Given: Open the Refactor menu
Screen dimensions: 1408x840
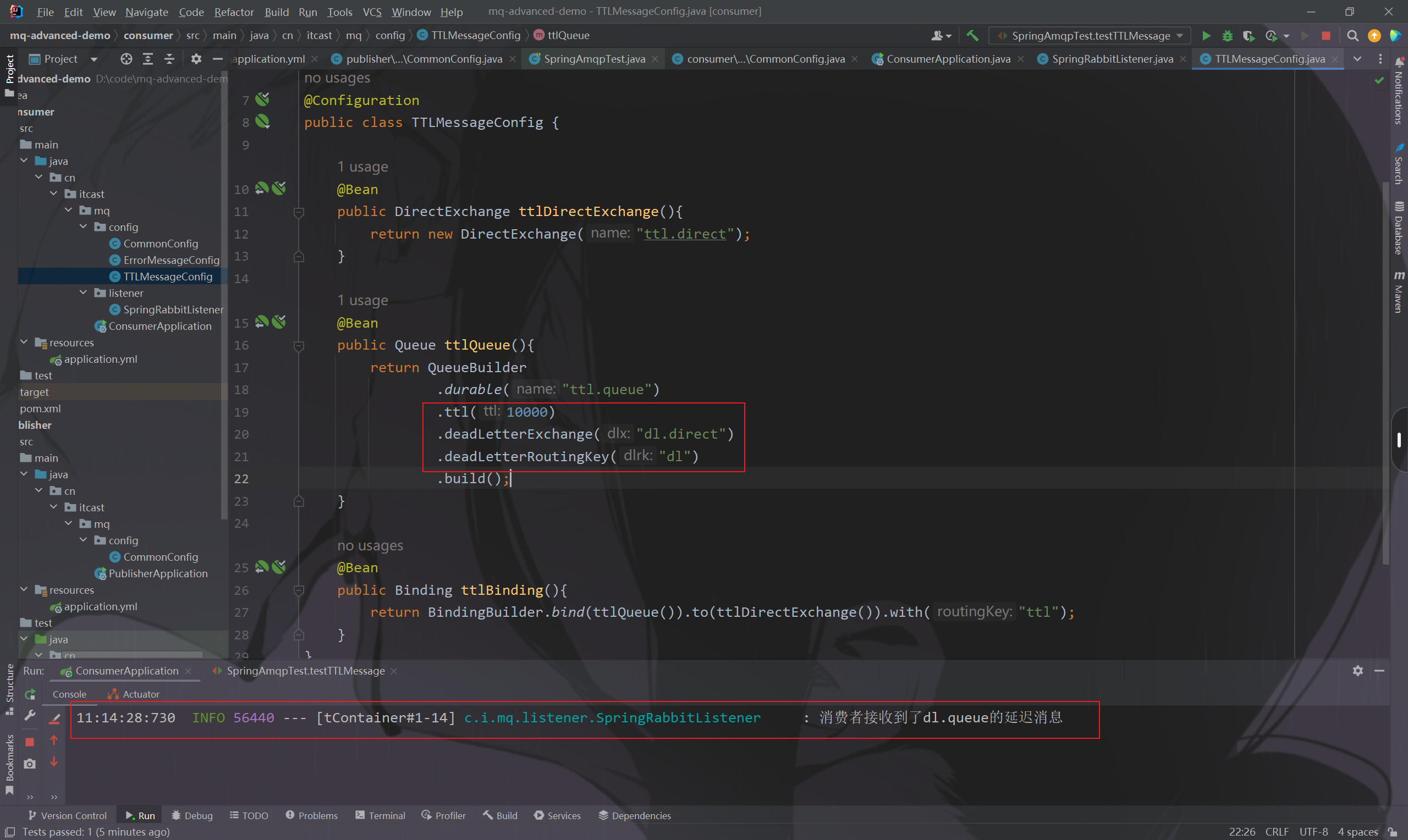Looking at the screenshot, I should [x=233, y=12].
